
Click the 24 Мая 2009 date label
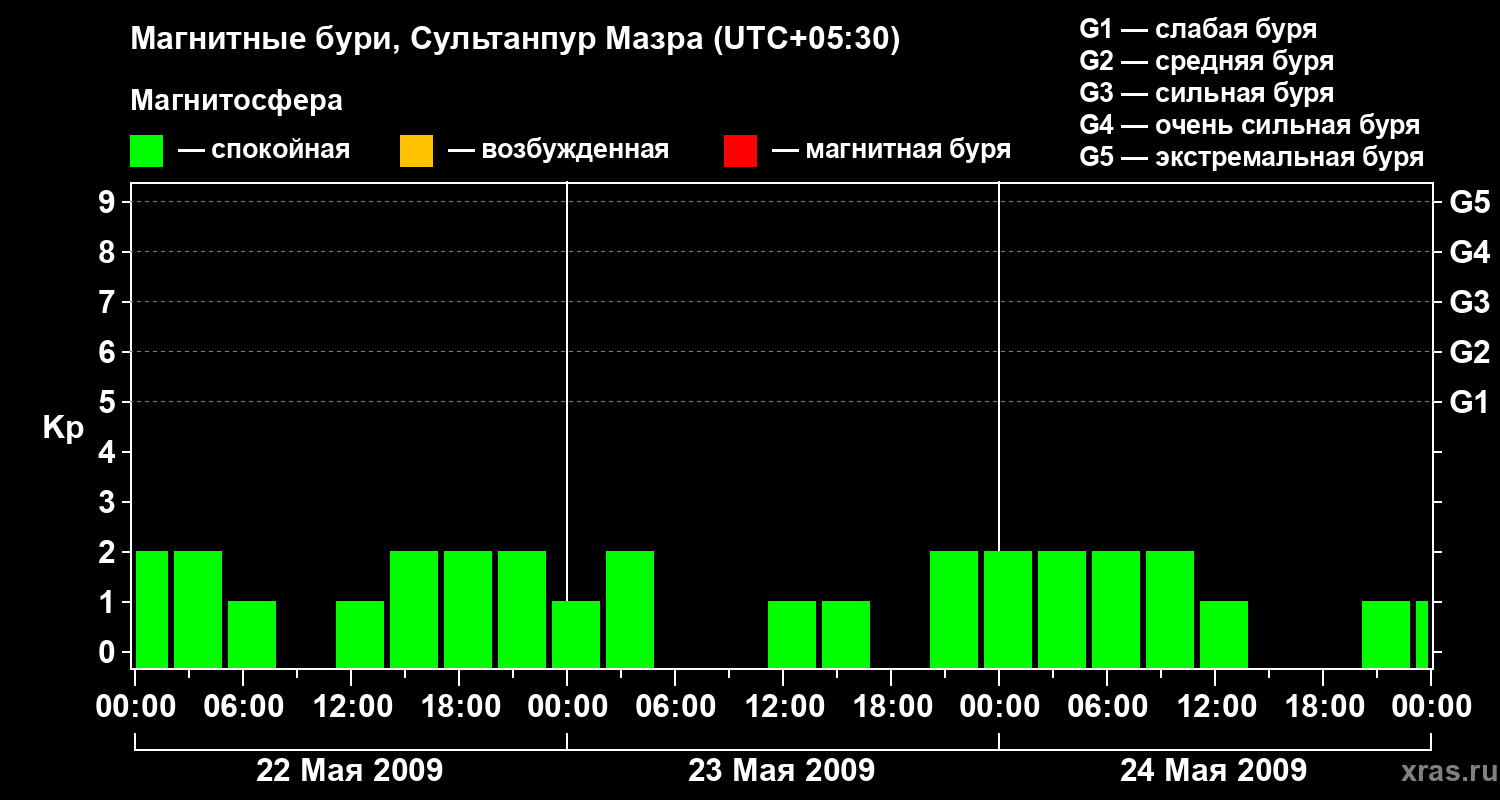[x=1213, y=770]
